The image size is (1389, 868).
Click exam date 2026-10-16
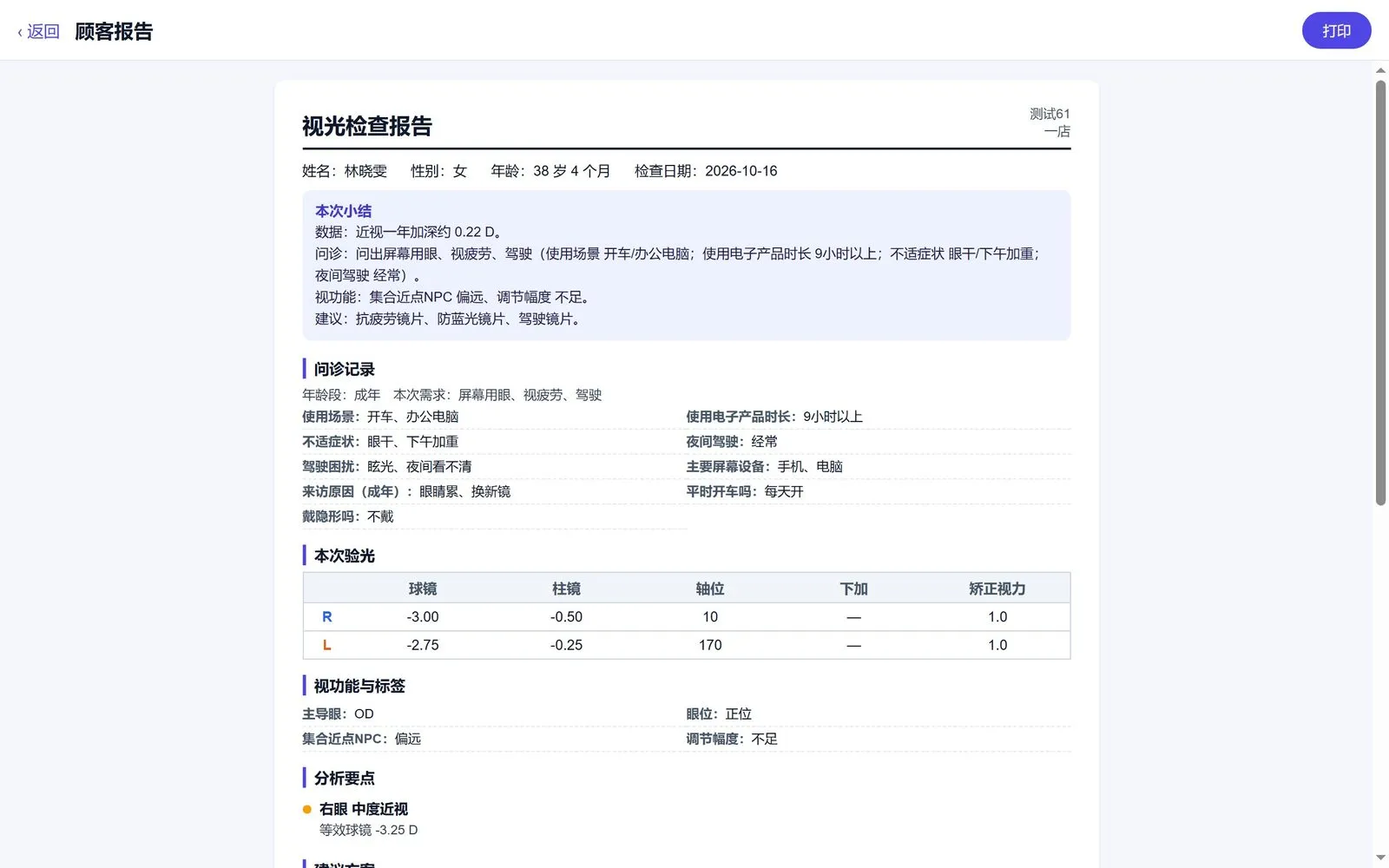point(741,171)
